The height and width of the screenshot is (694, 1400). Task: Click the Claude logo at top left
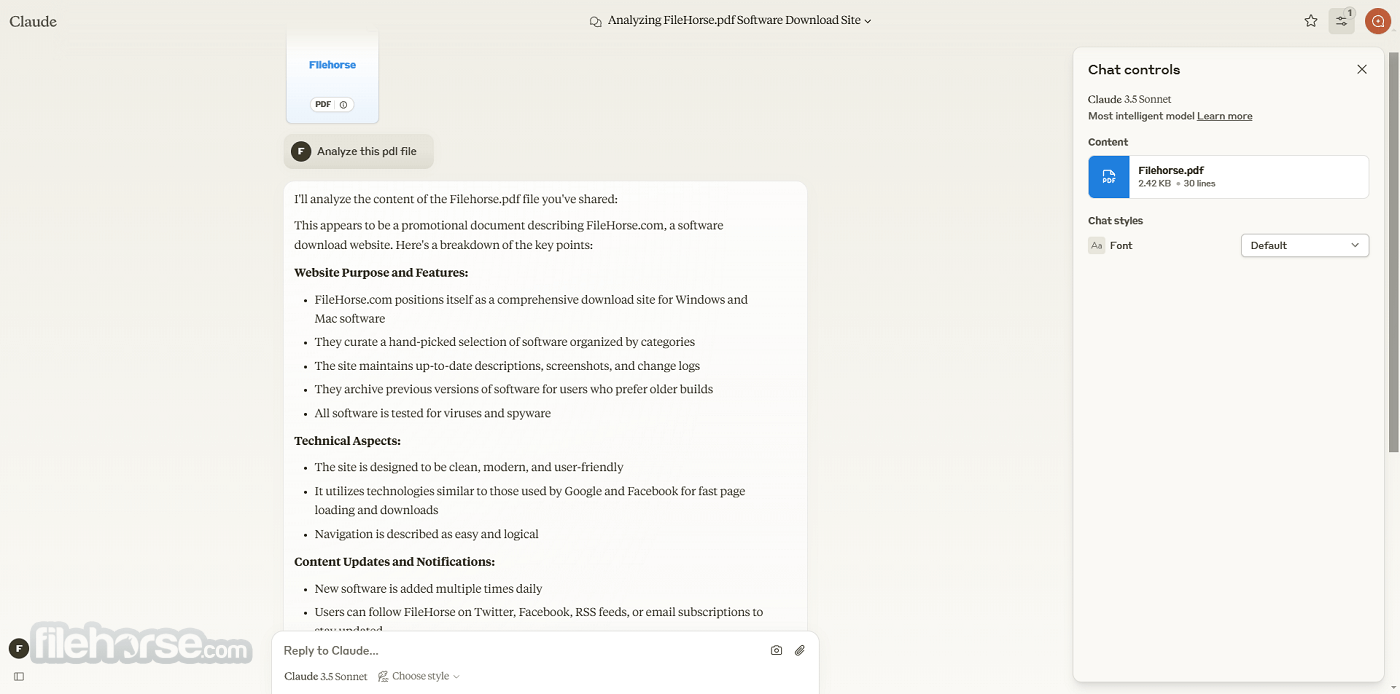[x=33, y=21]
